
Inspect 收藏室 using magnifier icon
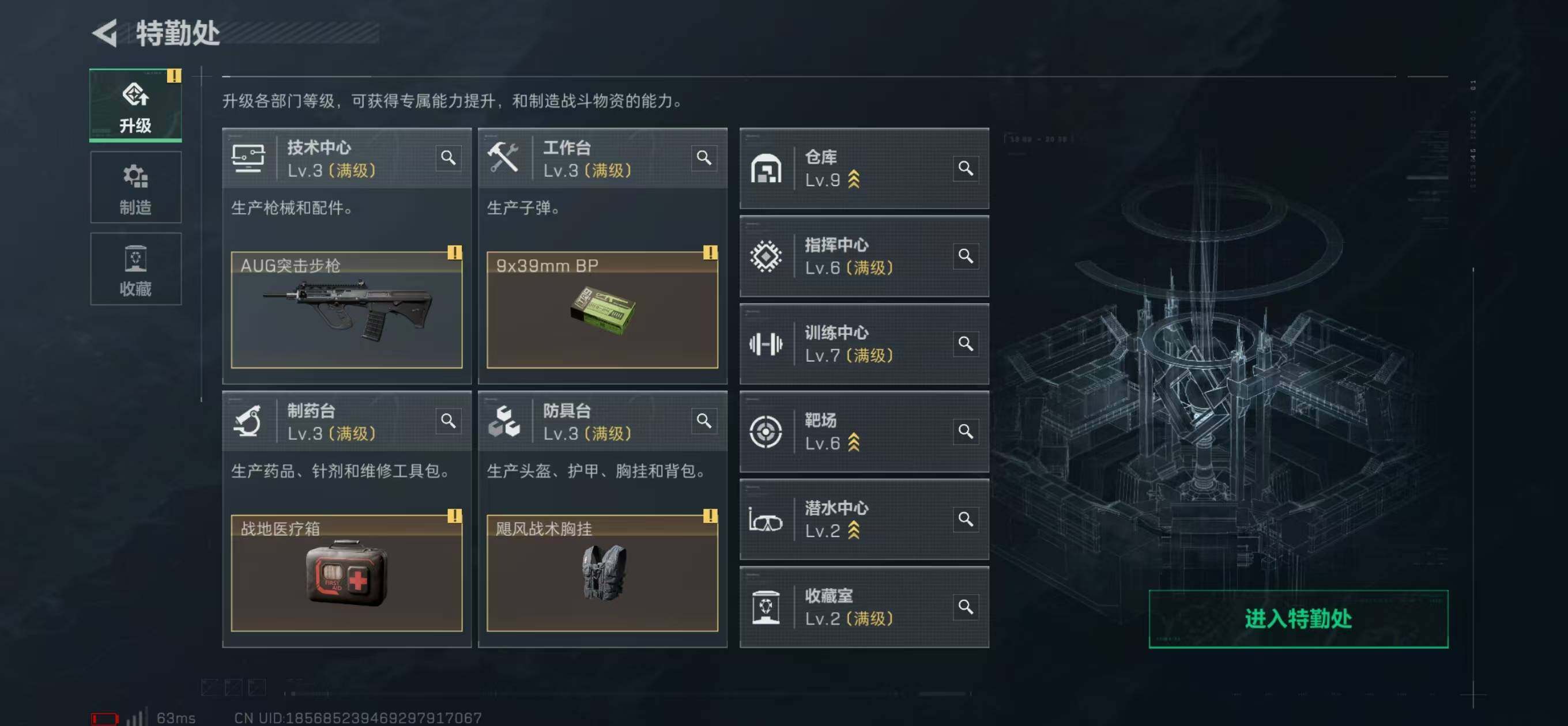click(x=966, y=607)
